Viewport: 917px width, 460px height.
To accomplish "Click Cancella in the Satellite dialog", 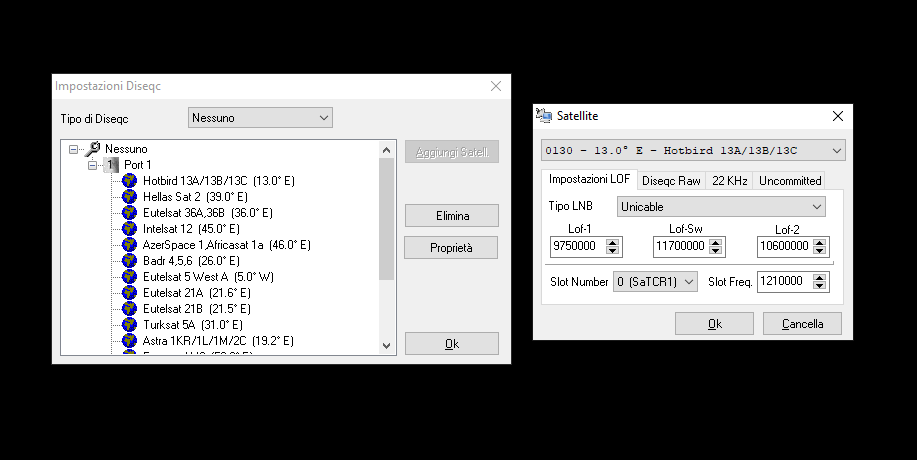I will [x=802, y=324].
